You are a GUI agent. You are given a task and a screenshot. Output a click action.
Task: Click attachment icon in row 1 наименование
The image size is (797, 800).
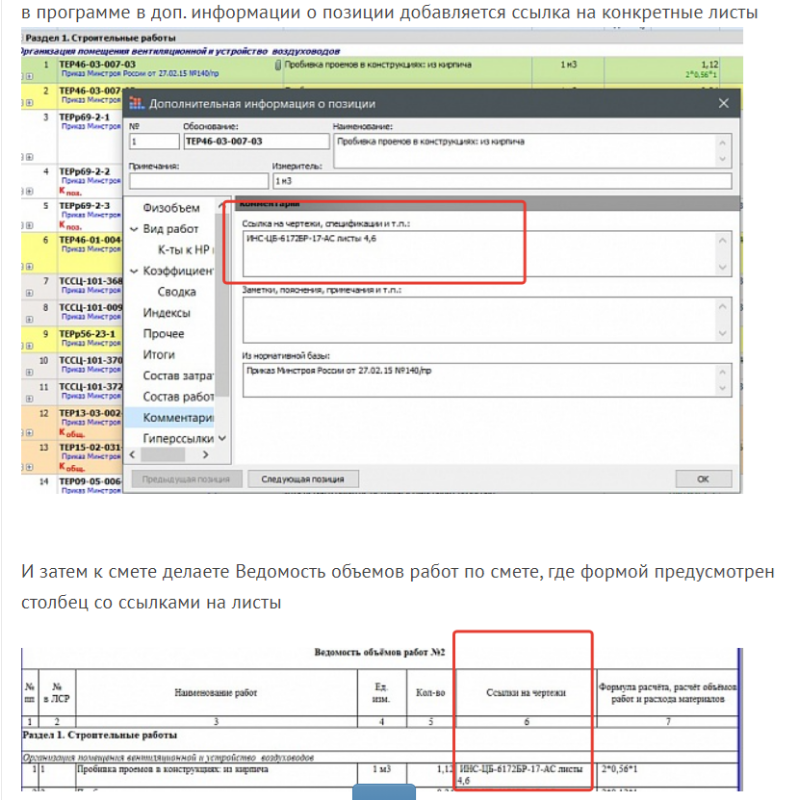point(278,65)
